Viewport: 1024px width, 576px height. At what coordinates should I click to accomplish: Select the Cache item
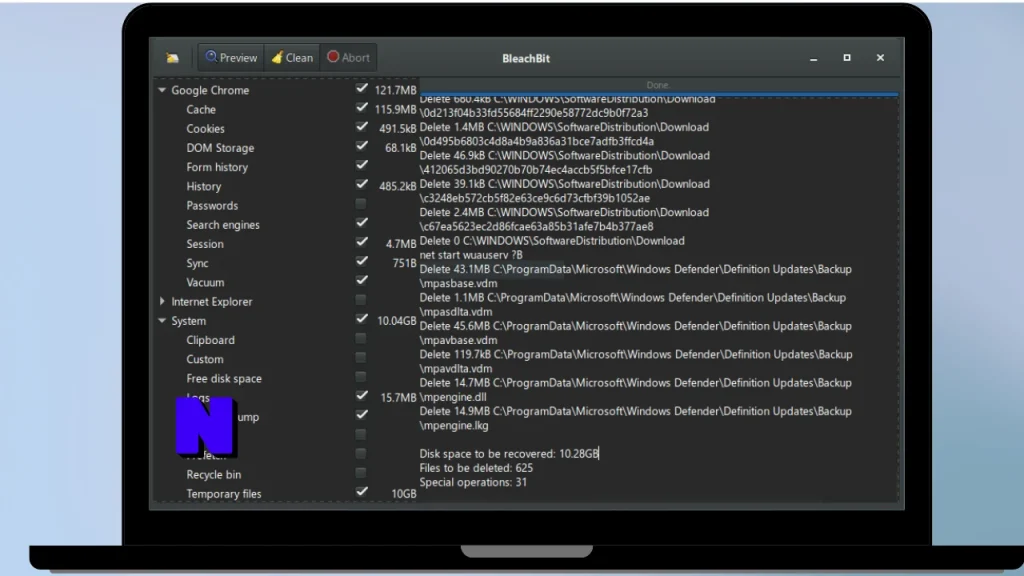point(200,110)
